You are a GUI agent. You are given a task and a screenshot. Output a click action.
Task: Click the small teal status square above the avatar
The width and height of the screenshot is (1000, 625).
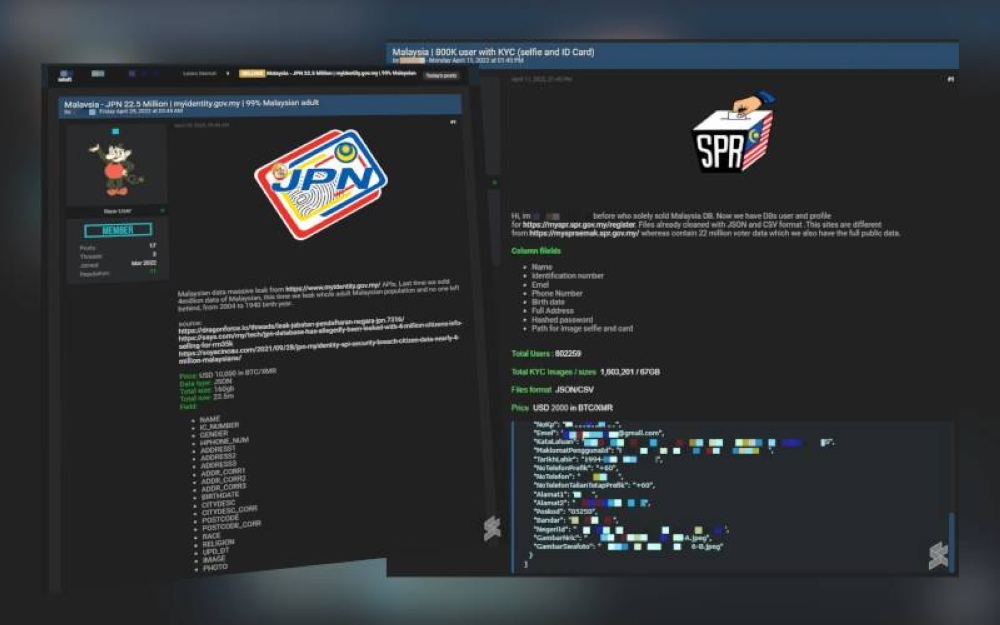click(x=116, y=131)
